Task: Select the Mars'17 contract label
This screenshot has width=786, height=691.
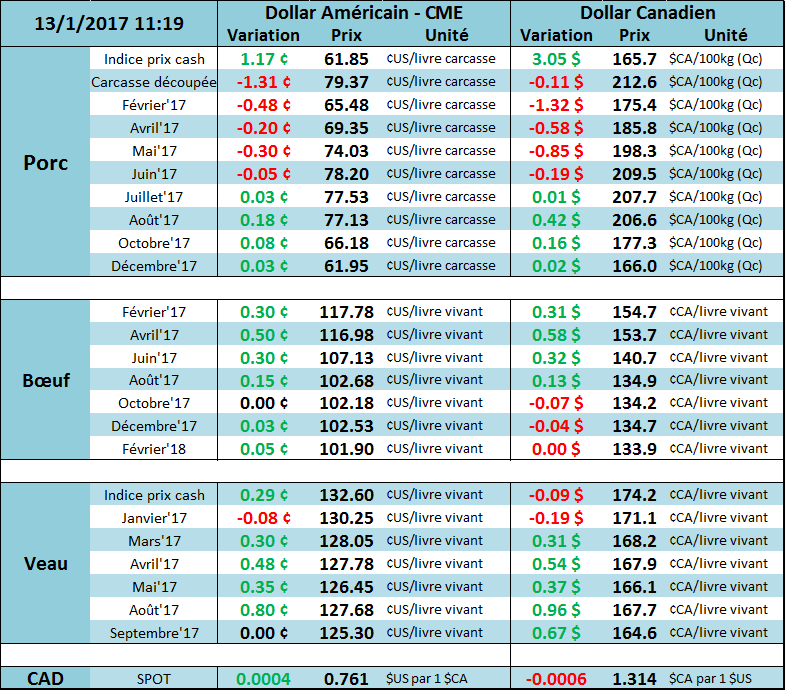Action: [x=154, y=541]
